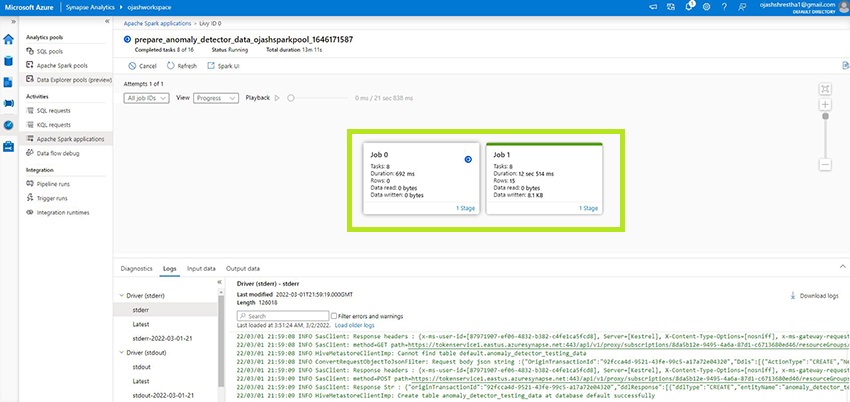This screenshot has width=850, height=402.
Task: Open directories and subscriptions icon
Action: [671, 7]
